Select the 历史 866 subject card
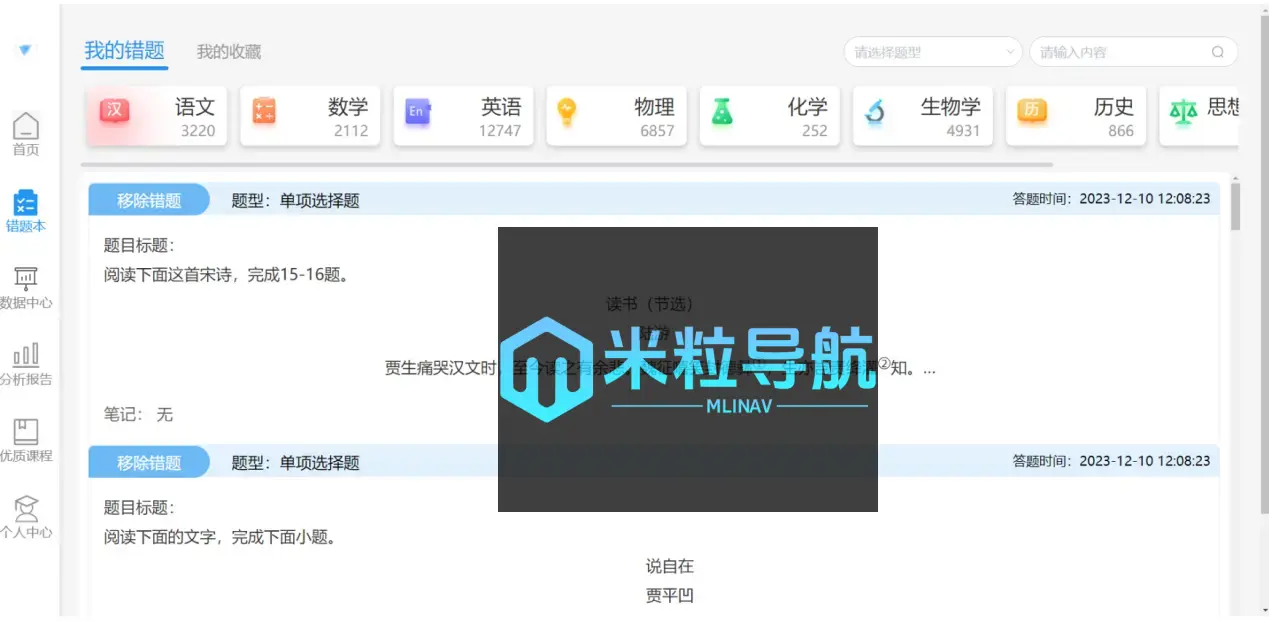Image resolution: width=1269 pixels, height=622 pixels. tap(1075, 116)
